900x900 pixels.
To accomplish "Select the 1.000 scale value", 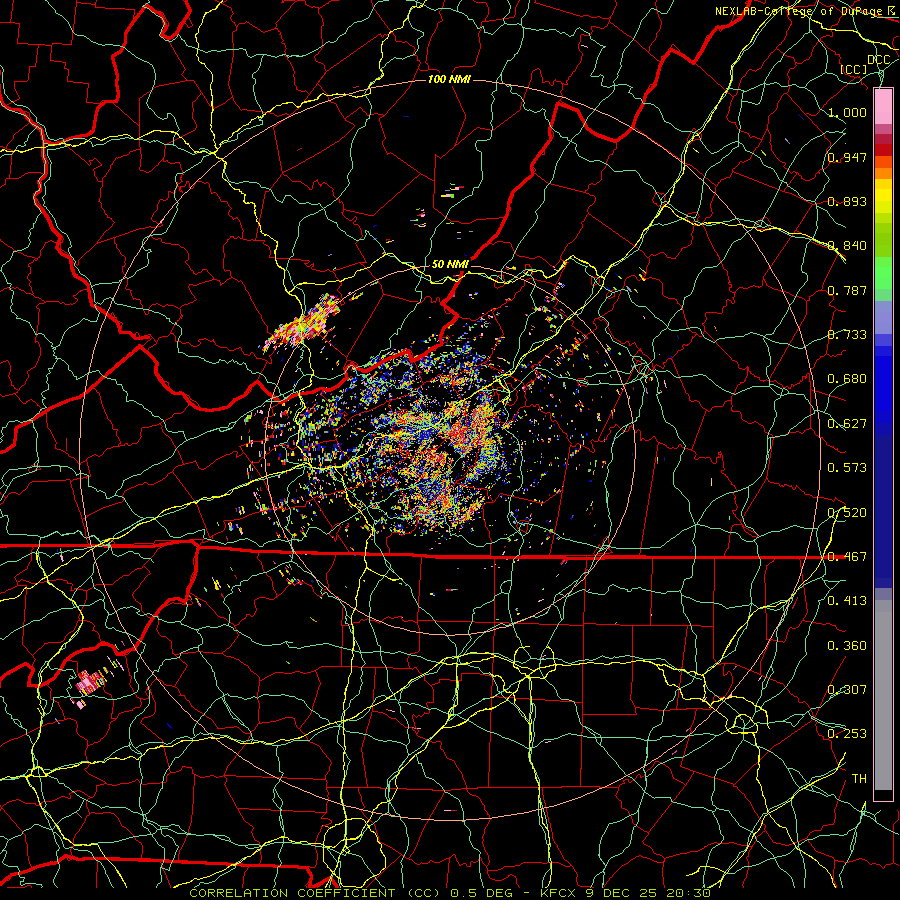I will (847, 112).
